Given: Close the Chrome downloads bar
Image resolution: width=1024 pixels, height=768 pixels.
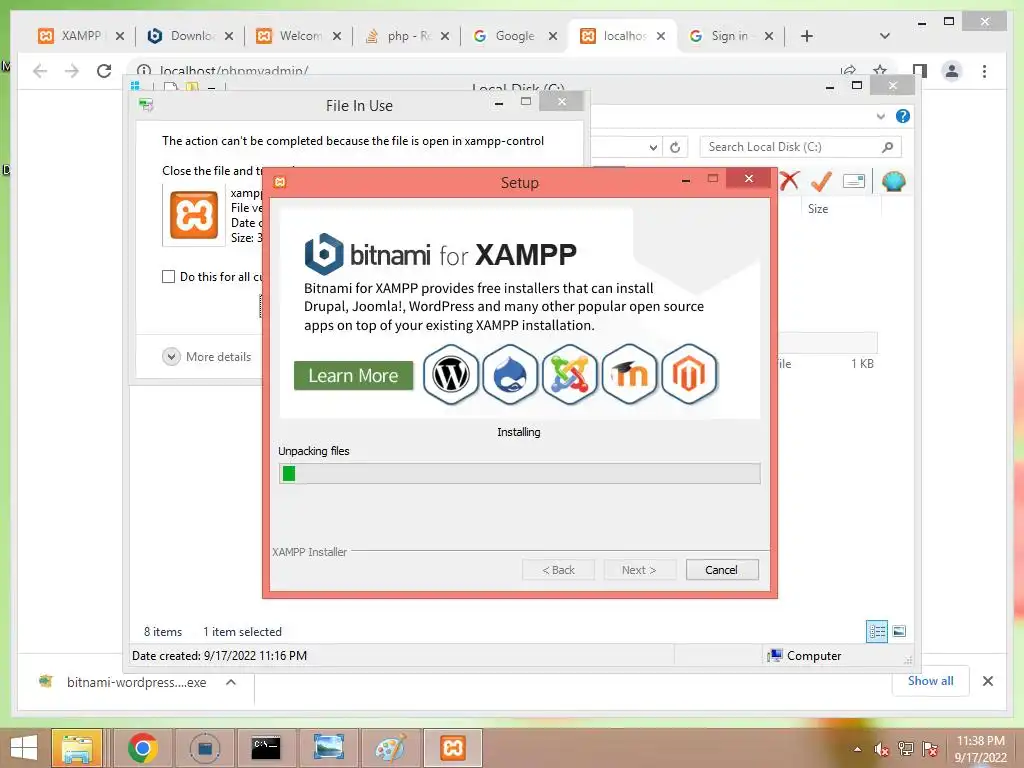Looking at the screenshot, I should [987, 681].
